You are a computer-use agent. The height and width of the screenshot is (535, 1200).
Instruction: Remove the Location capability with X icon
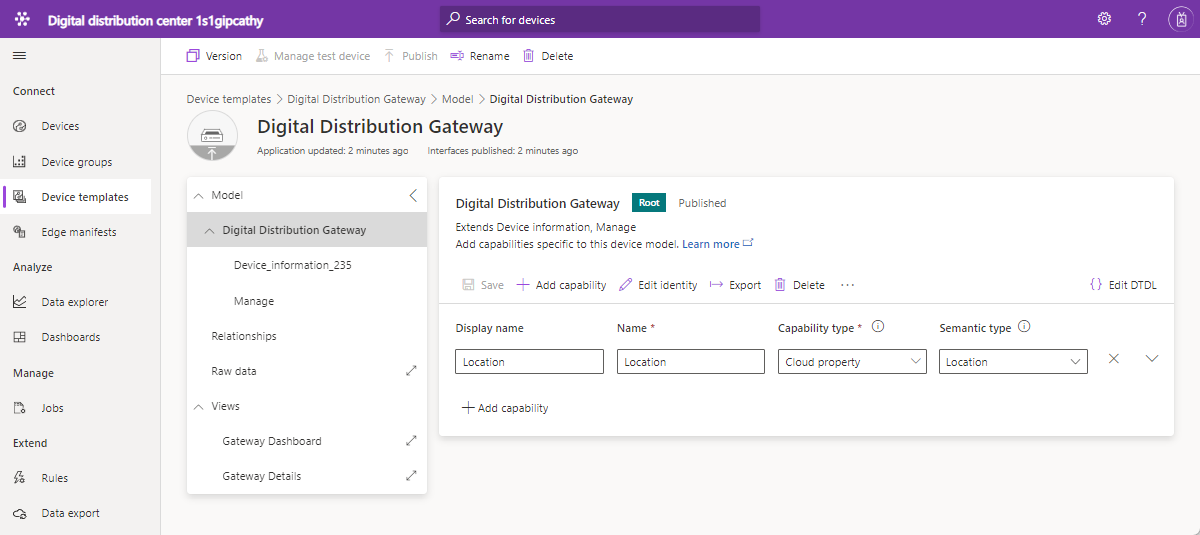coord(1114,358)
